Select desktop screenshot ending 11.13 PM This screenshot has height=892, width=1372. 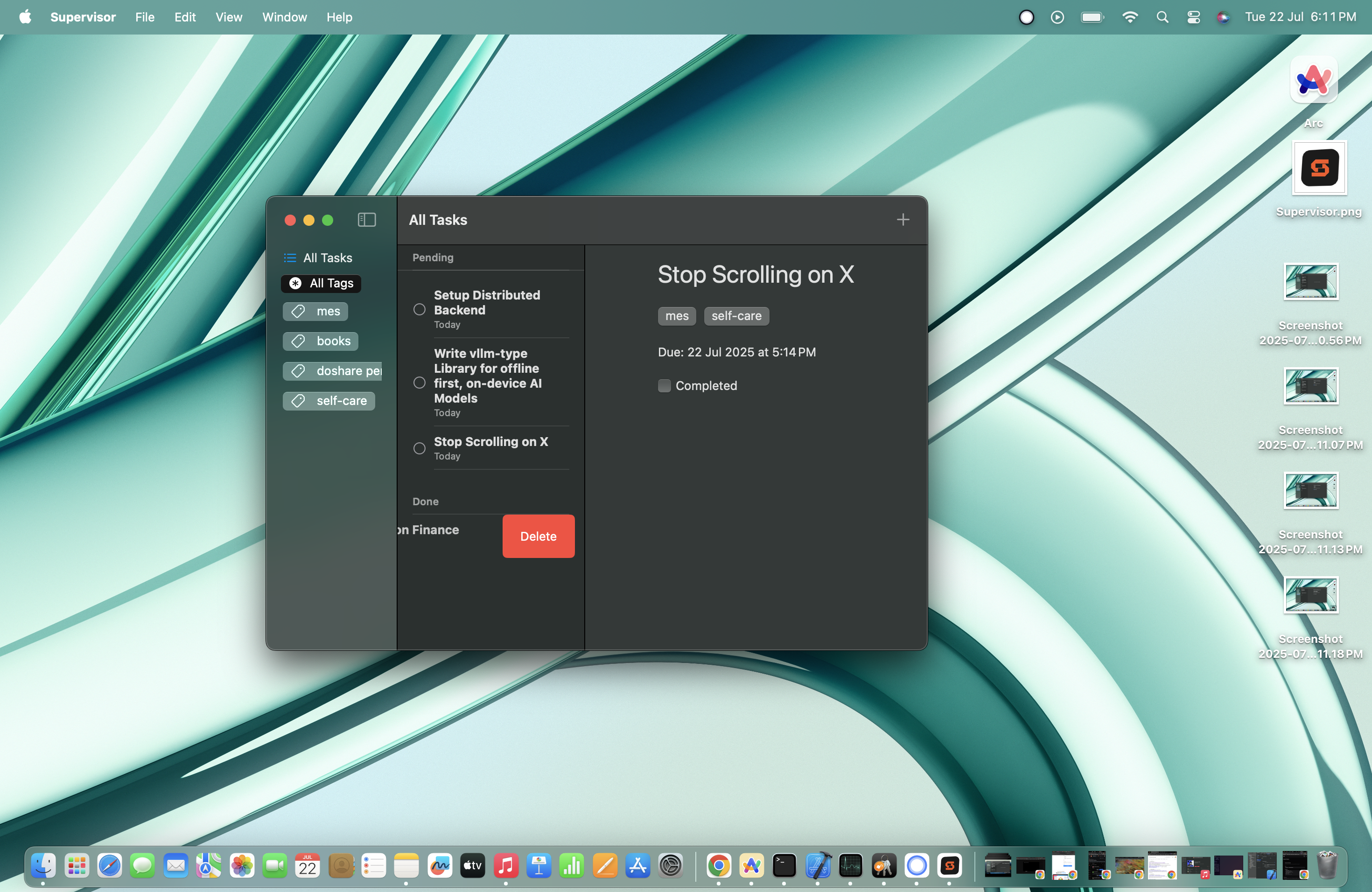coord(1310,490)
